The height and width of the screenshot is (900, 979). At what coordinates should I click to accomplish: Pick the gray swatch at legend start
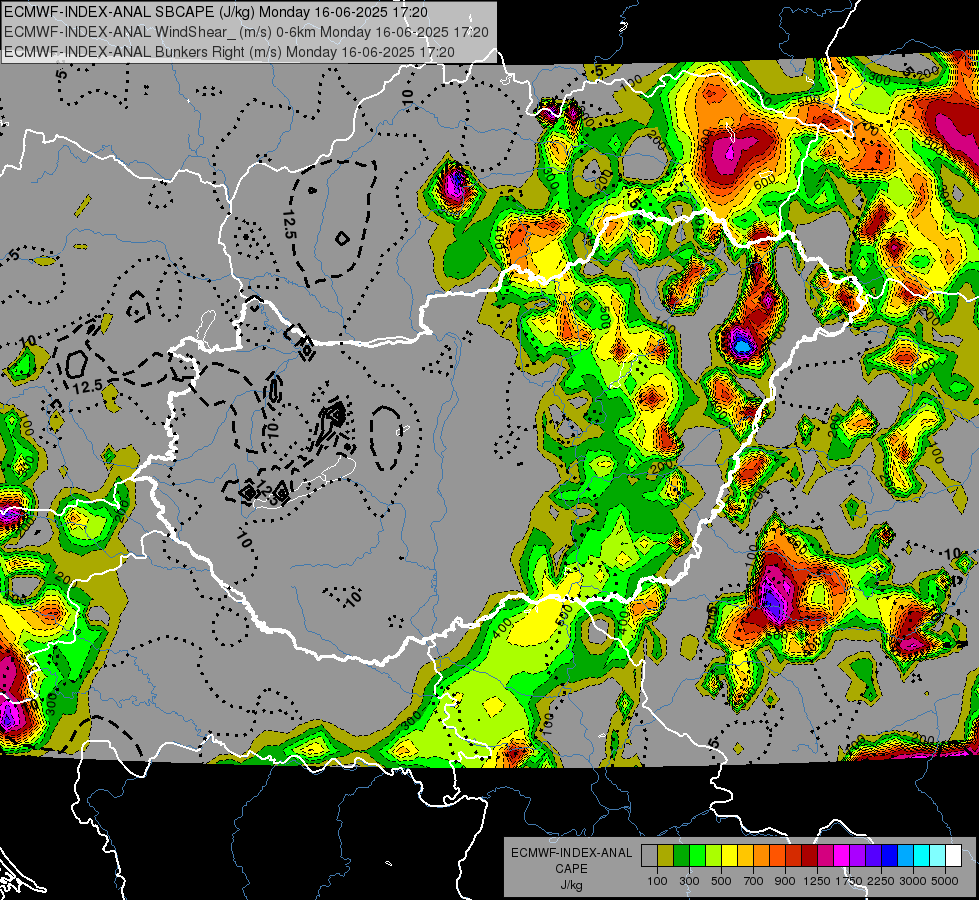tap(649, 856)
